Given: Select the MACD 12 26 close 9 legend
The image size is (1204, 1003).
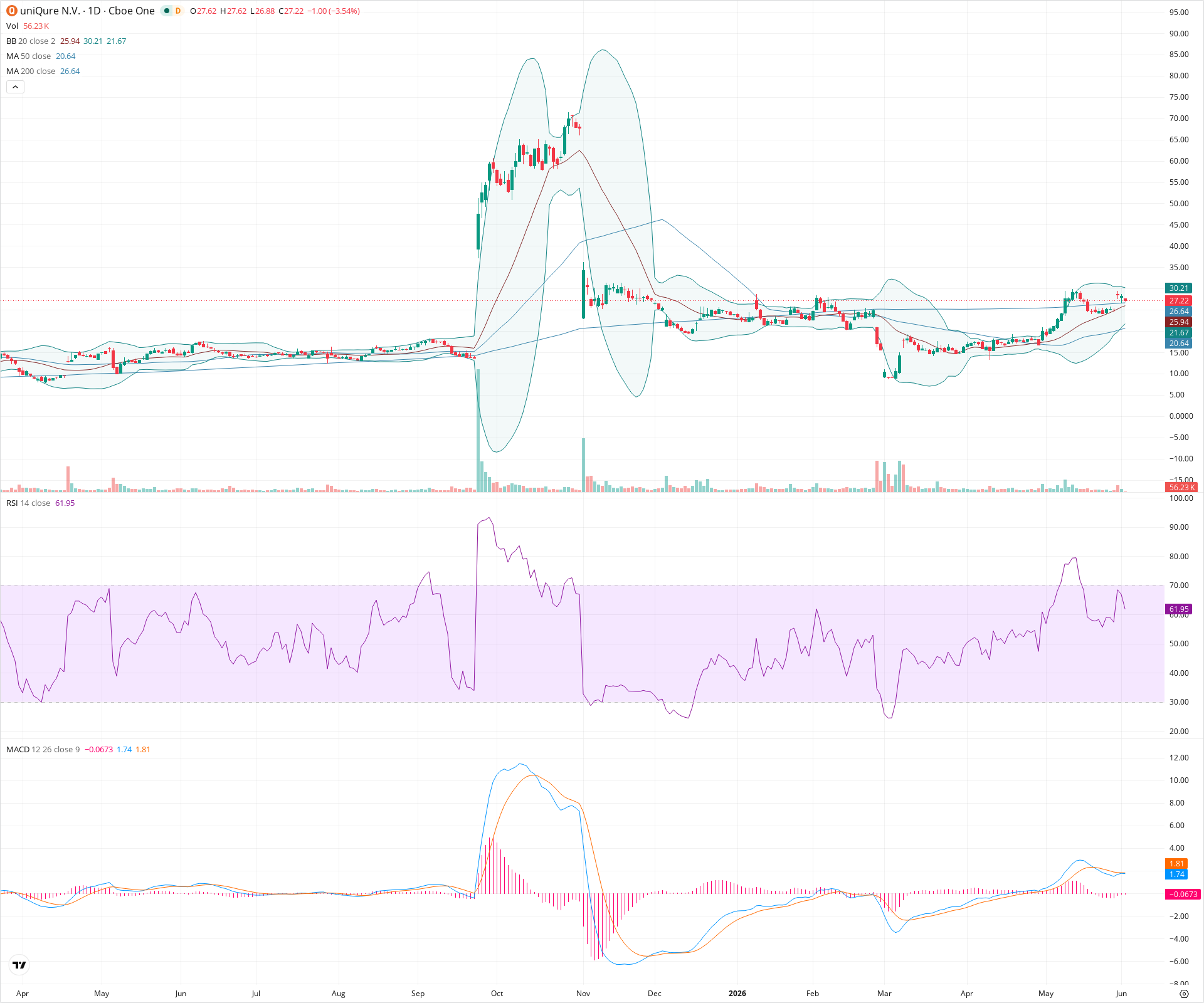Looking at the screenshot, I should [43, 749].
